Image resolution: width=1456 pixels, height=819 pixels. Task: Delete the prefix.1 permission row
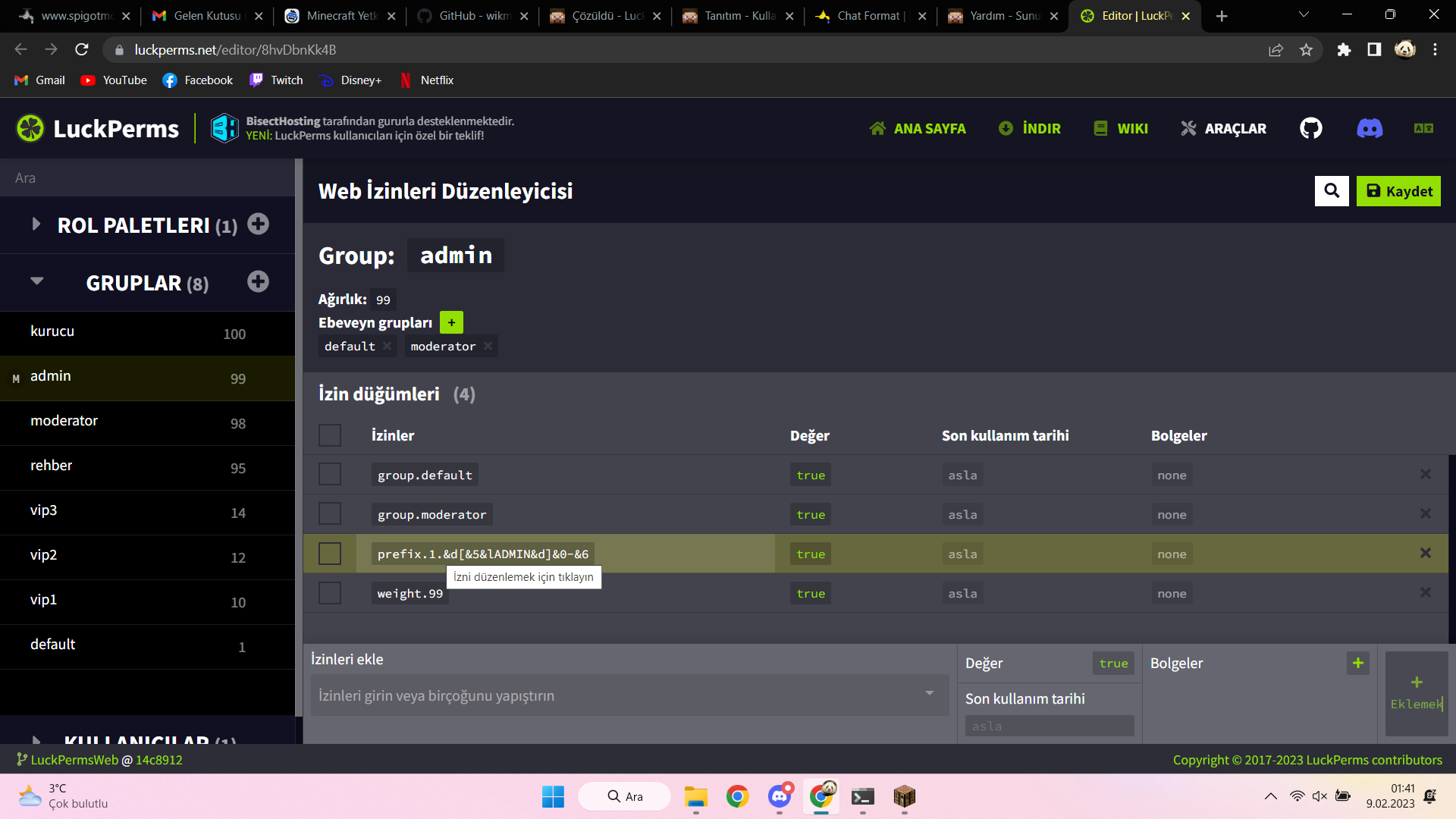tap(1426, 553)
